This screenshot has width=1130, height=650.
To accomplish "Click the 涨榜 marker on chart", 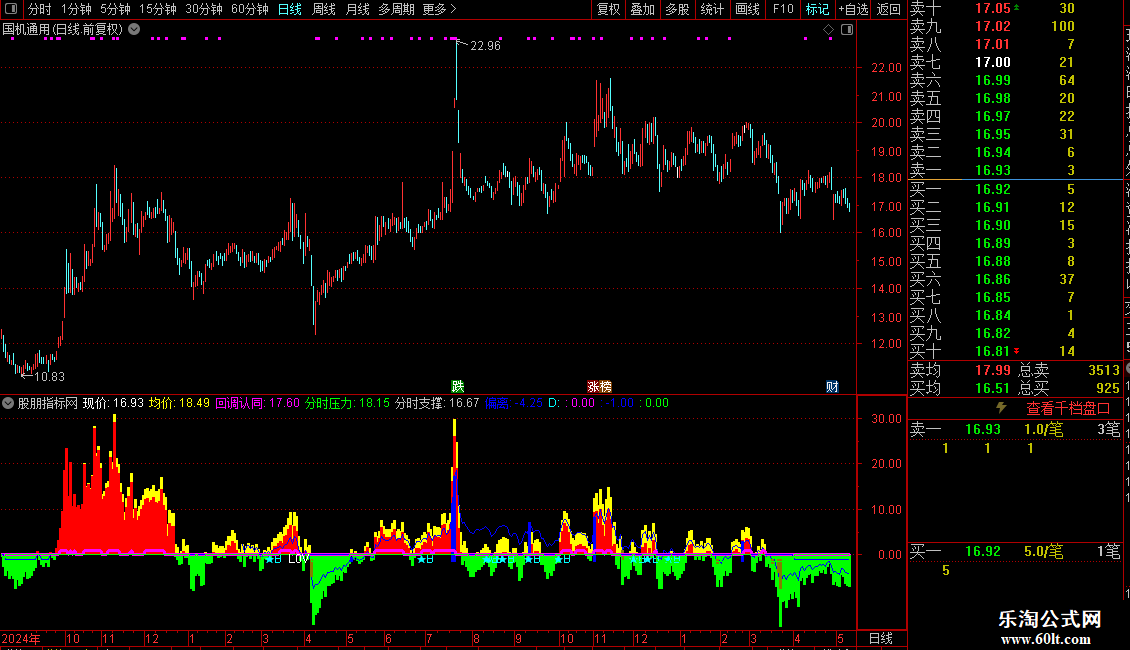I will tap(599, 386).
